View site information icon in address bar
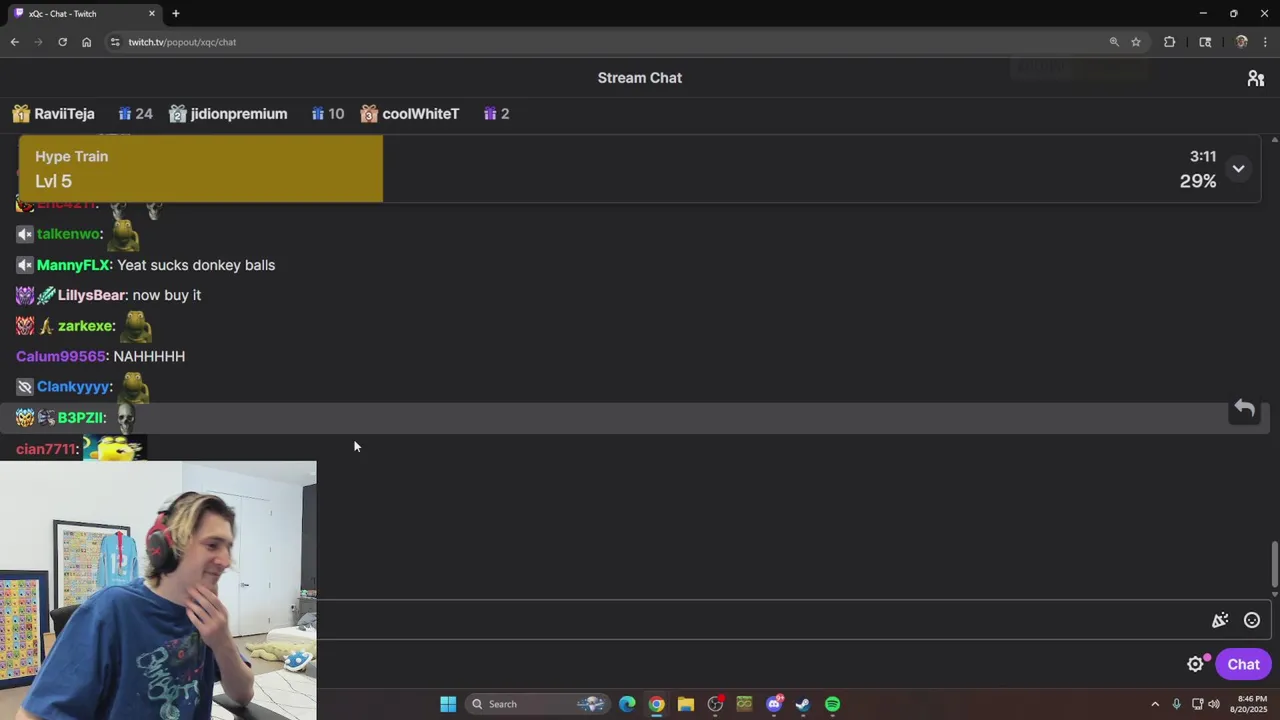 [115, 42]
